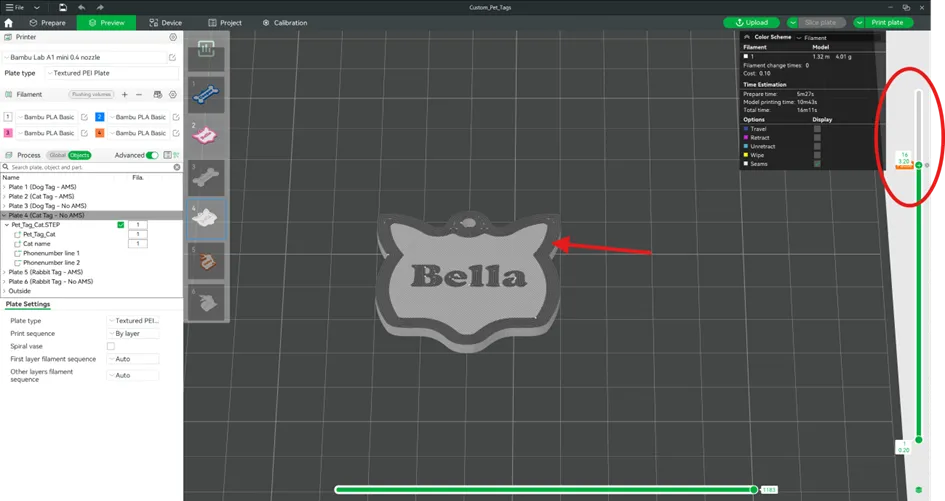Image resolution: width=945 pixels, height=501 pixels.
Task: Edit filament 1 preset
Action: coord(84,117)
